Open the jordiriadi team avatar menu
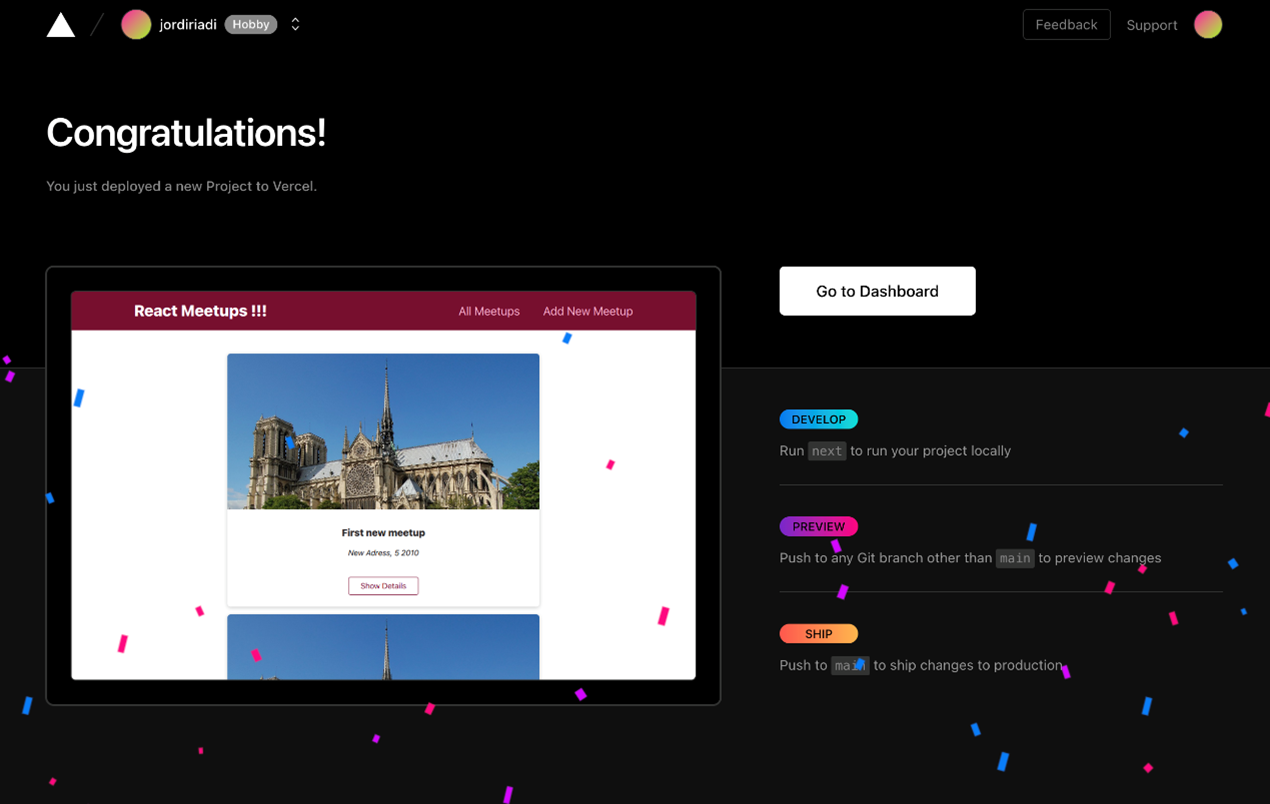This screenshot has width=1270, height=804. pos(136,24)
